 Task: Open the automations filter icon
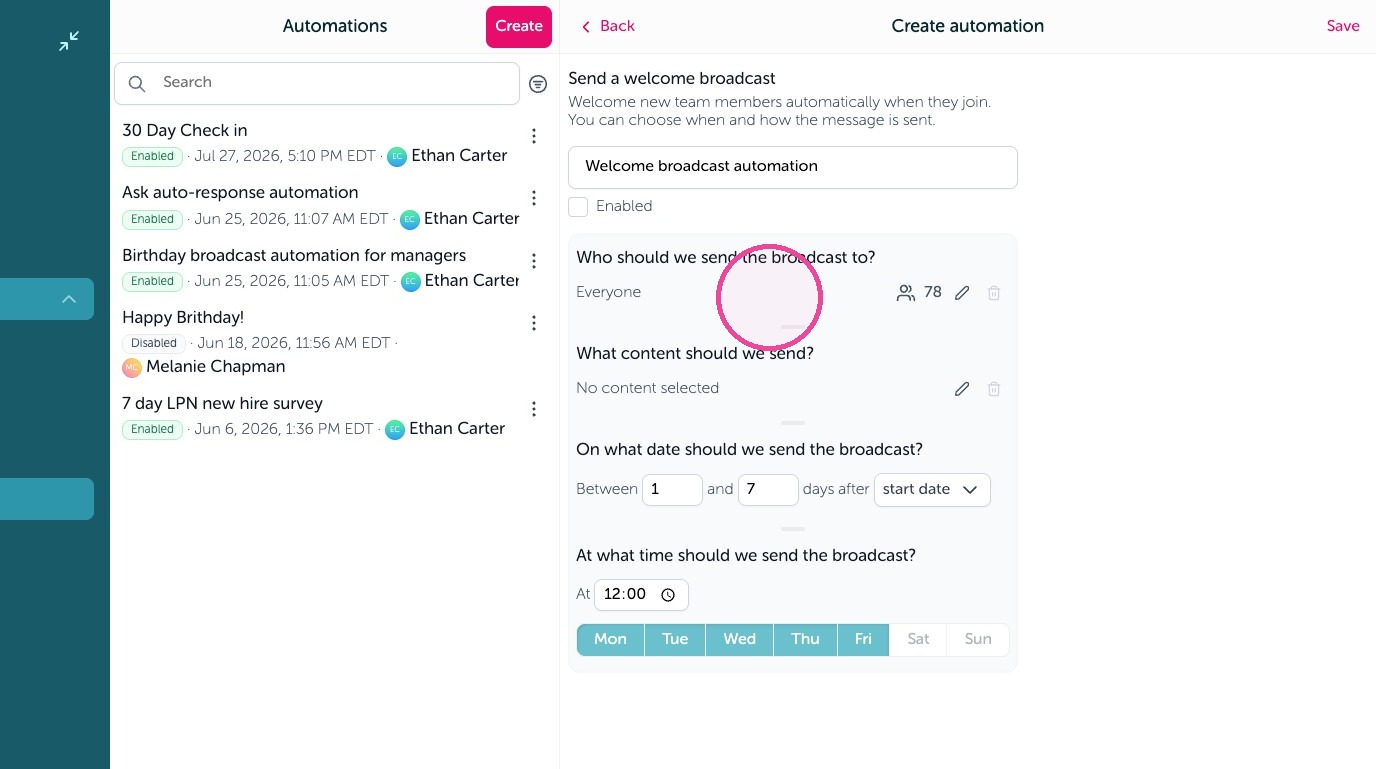coord(538,84)
